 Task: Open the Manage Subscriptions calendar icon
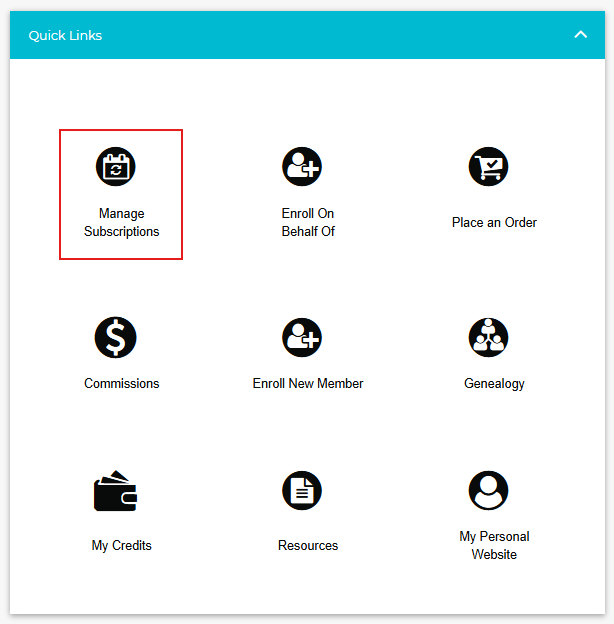click(x=115, y=166)
